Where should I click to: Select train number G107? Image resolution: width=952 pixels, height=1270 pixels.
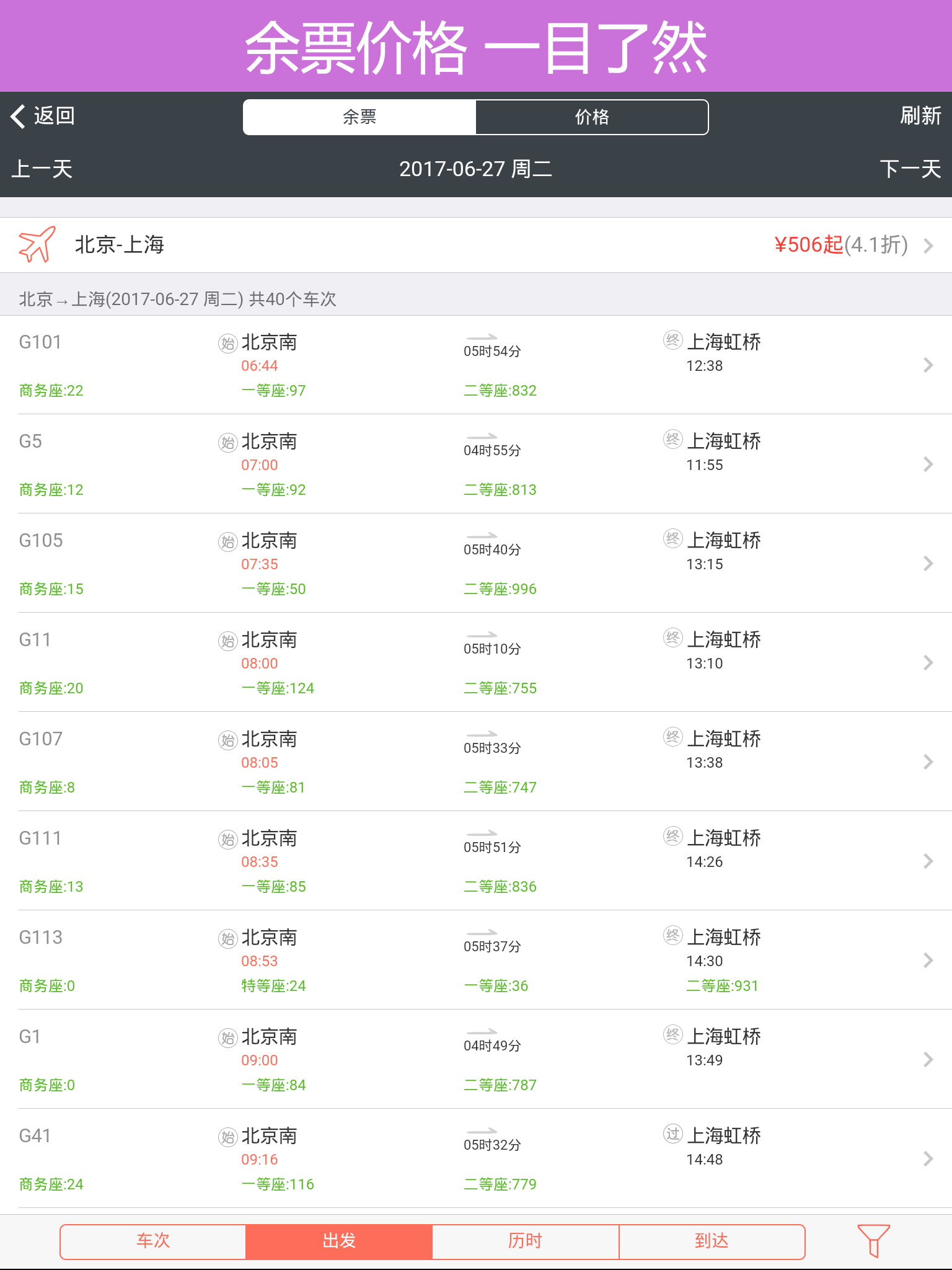pyautogui.click(x=41, y=739)
